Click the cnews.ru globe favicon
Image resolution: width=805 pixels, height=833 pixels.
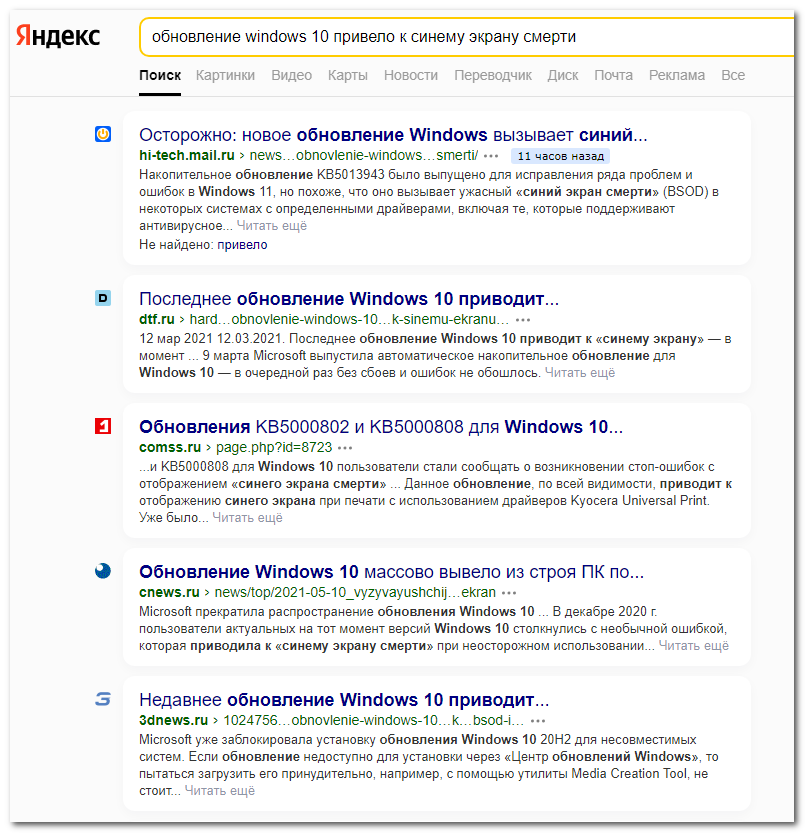click(x=103, y=571)
